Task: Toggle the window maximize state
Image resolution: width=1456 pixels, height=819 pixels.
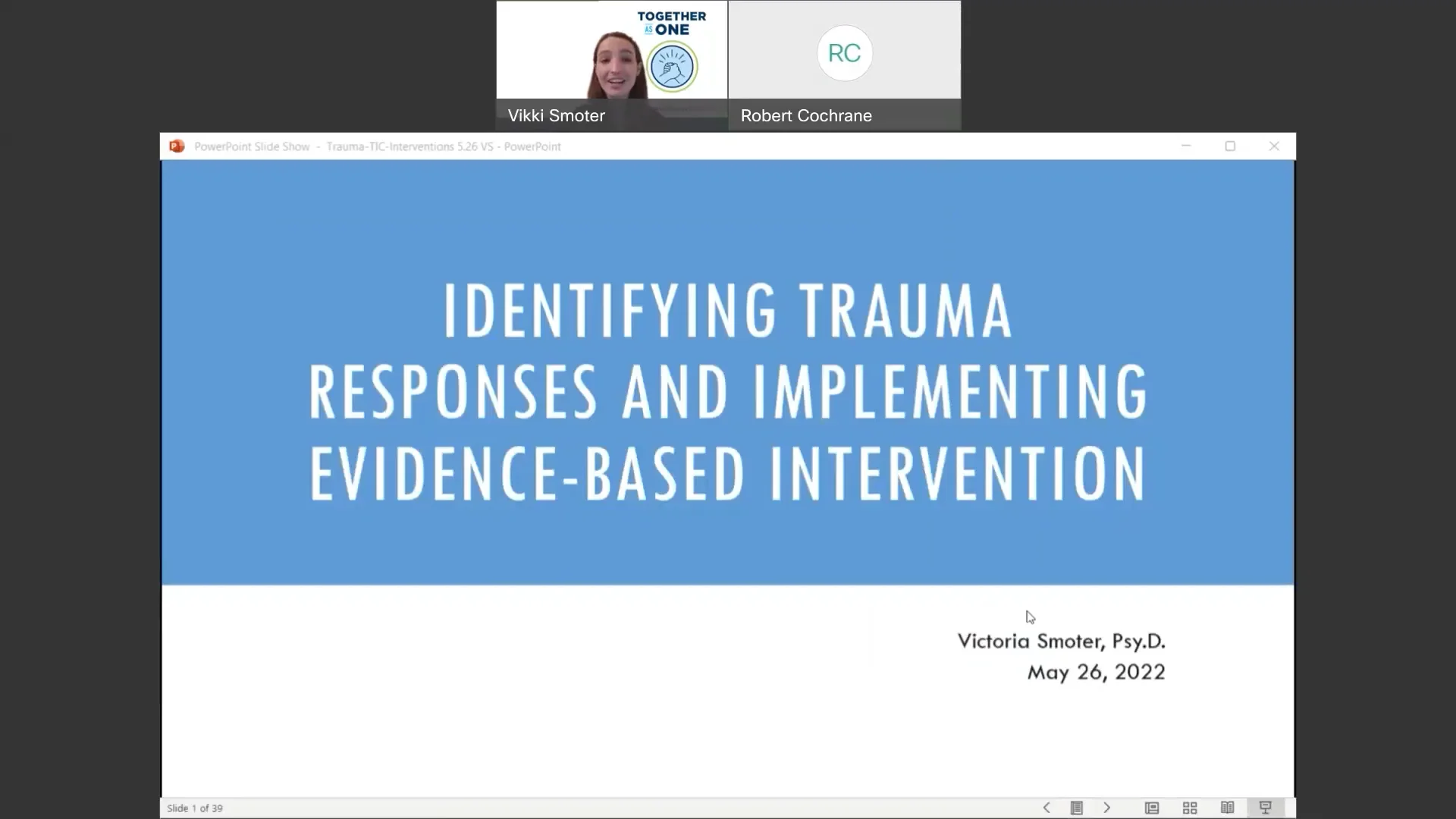Action: pos(1230,146)
